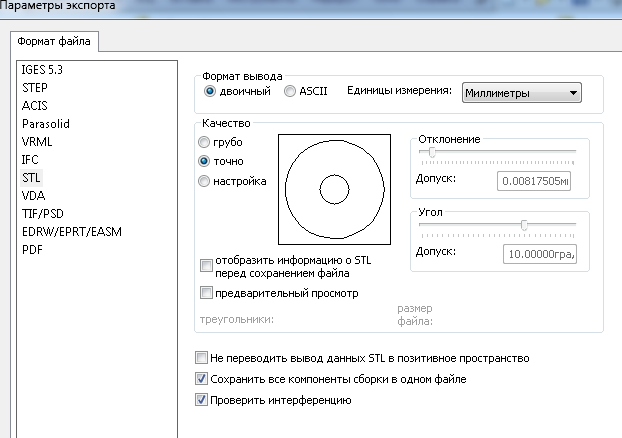Click the angle tolerance input field
Image resolution: width=622 pixels, height=438 pixels.
pos(538,254)
